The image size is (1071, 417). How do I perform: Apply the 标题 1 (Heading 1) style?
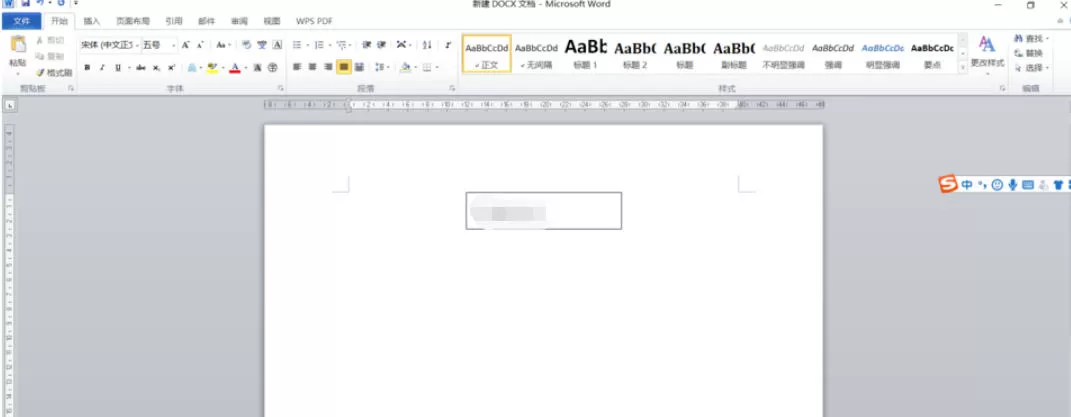click(x=585, y=54)
